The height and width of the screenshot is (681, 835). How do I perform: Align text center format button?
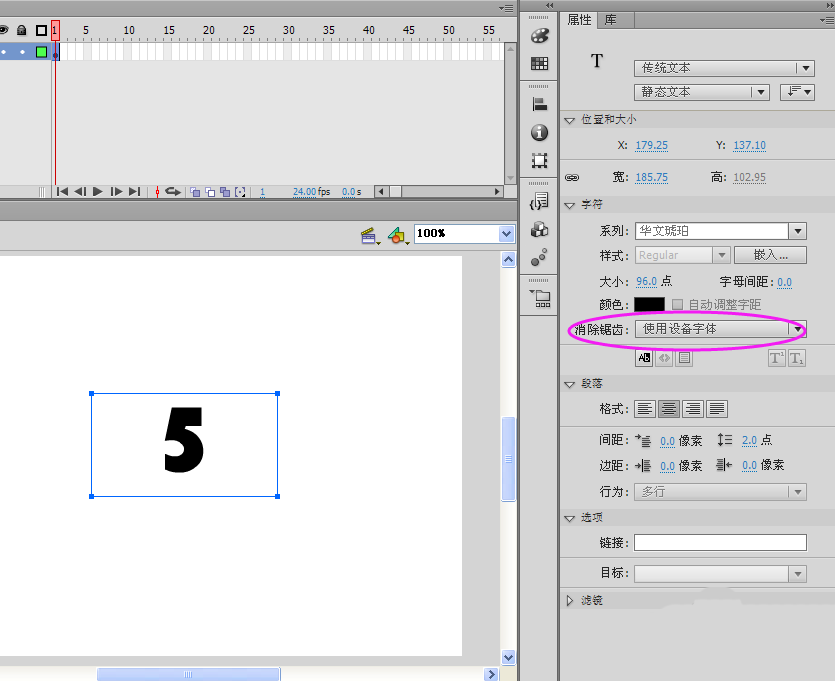(x=669, y=409)
